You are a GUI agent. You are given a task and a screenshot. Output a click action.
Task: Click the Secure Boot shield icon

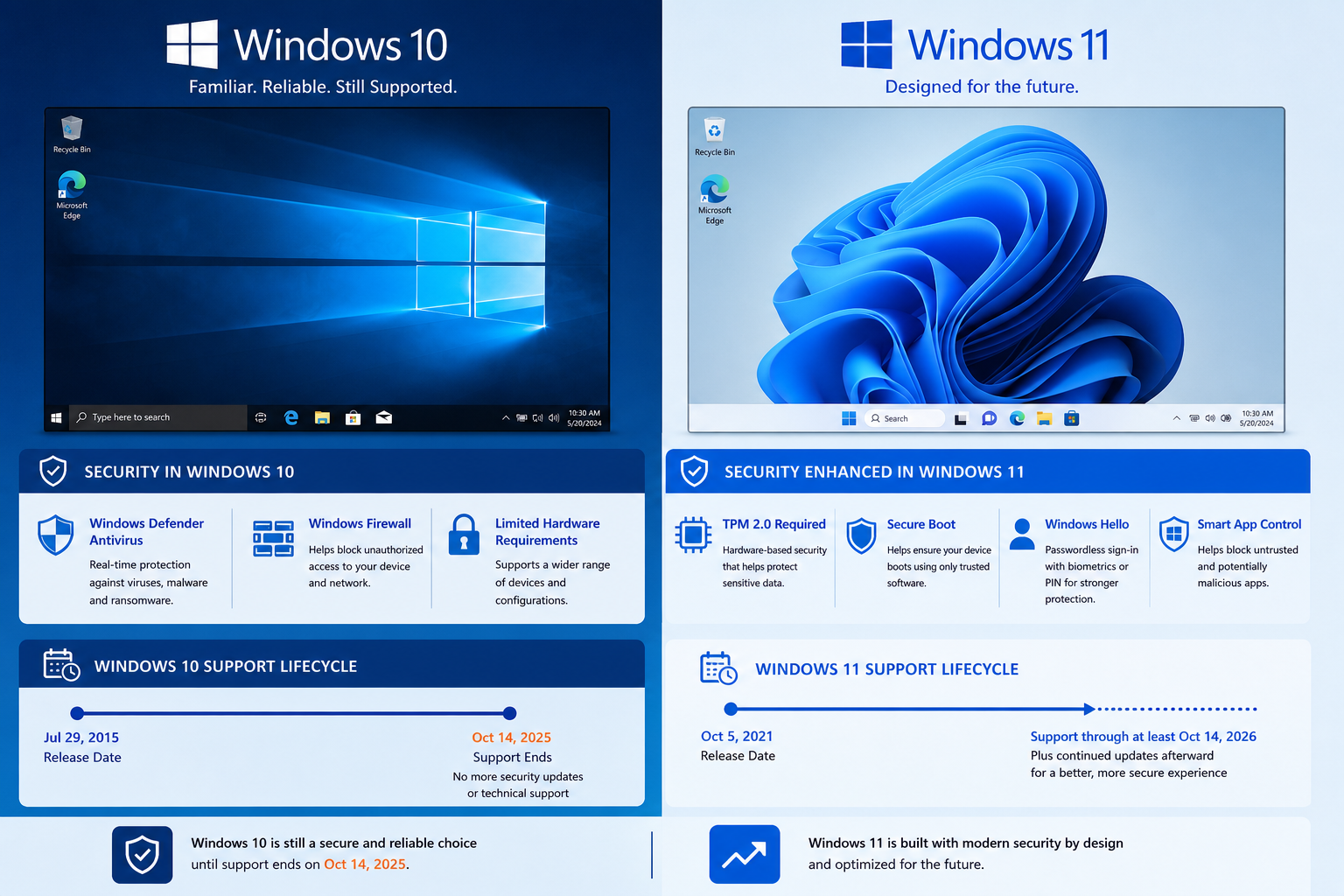[x=862, y=535]
